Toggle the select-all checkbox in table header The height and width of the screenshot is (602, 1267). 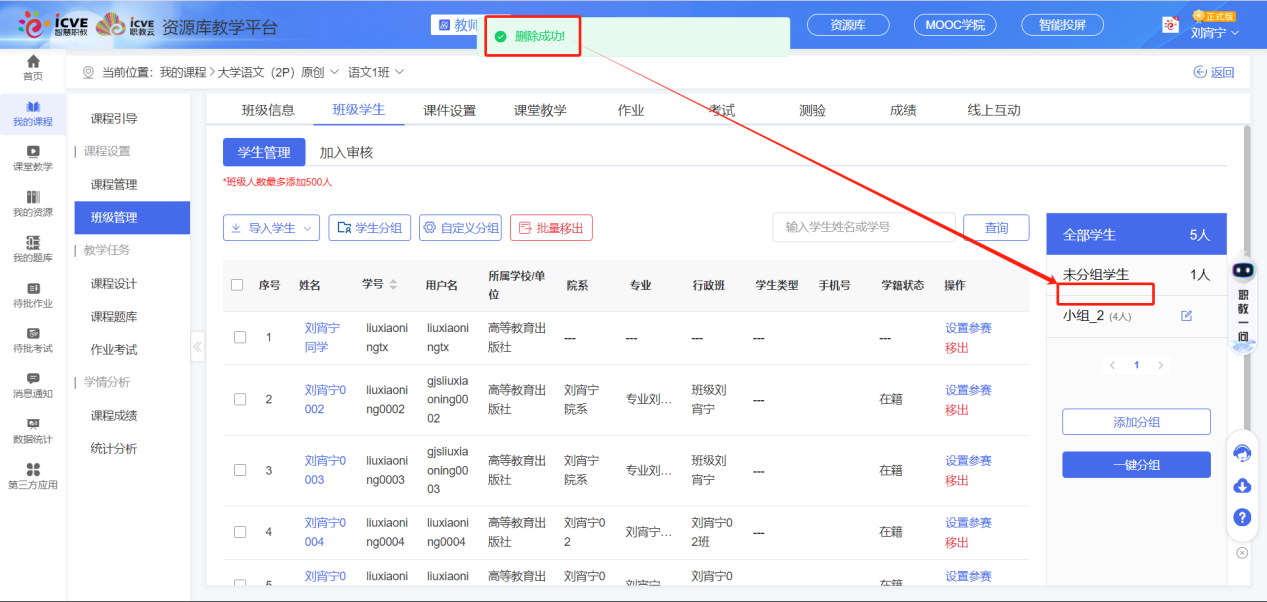point(237,285)
